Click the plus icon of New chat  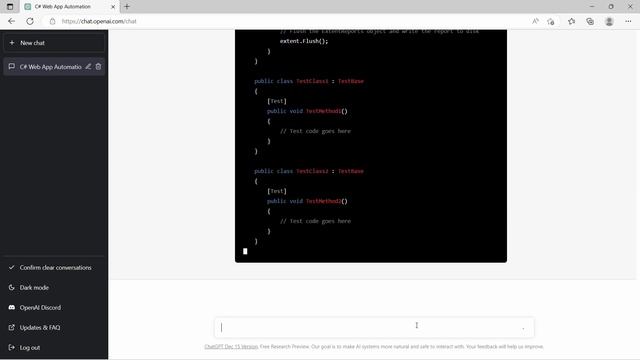(11, 42)
